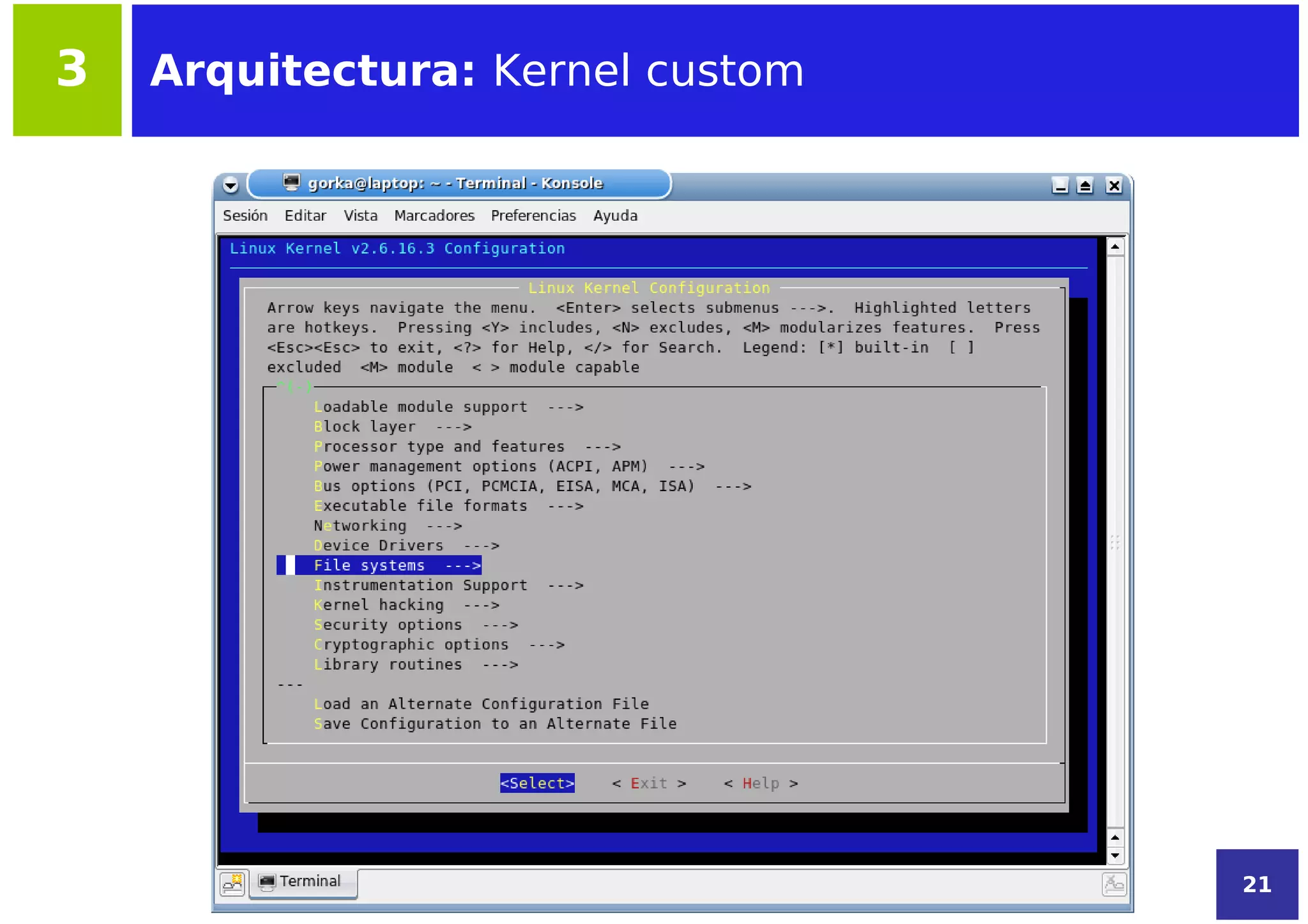Expand Networking submenu

pyautogui.click(x=388, y=526)
